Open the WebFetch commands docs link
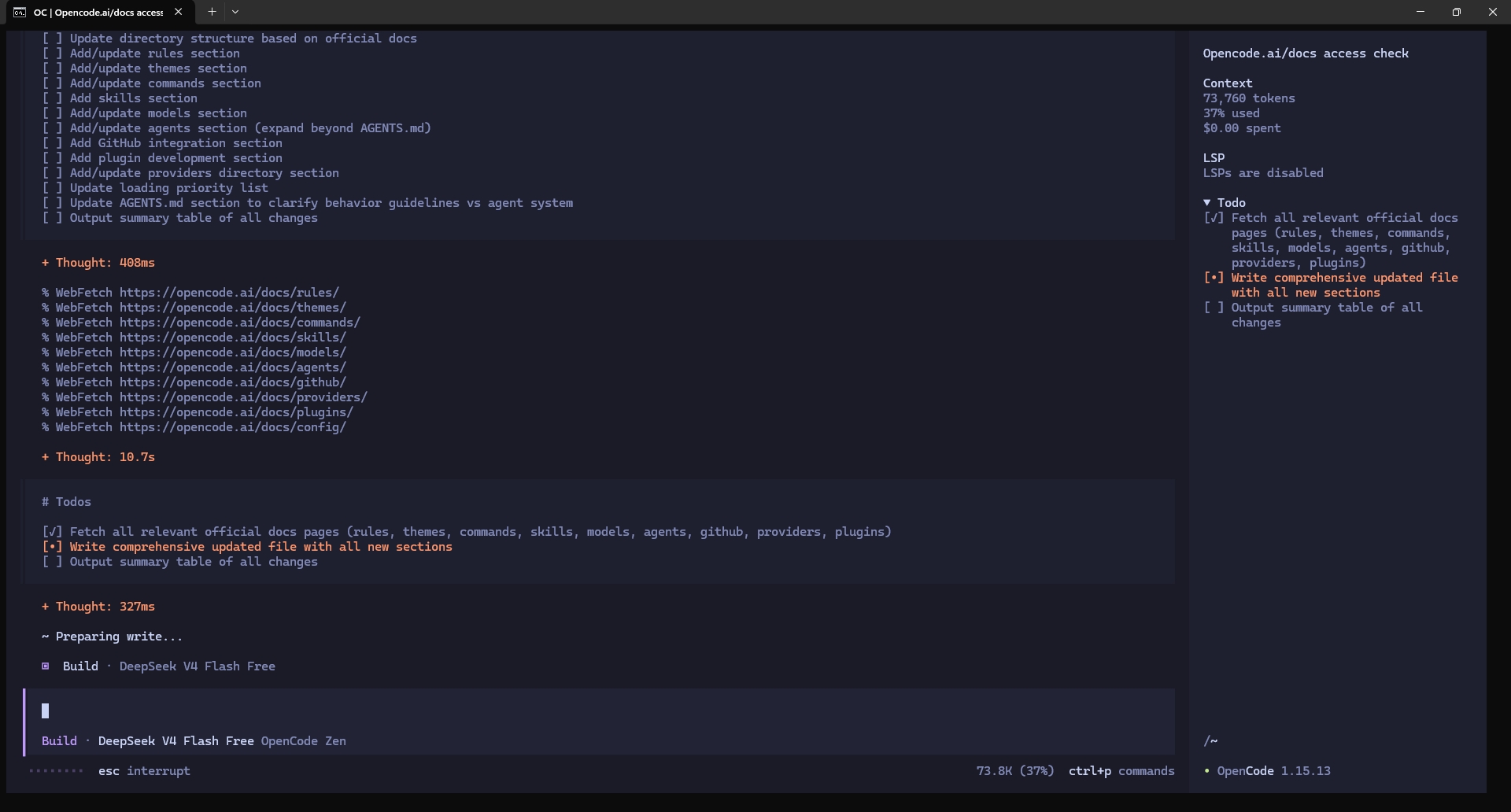This screenshot has width=1511, height=812. (240, 323)
